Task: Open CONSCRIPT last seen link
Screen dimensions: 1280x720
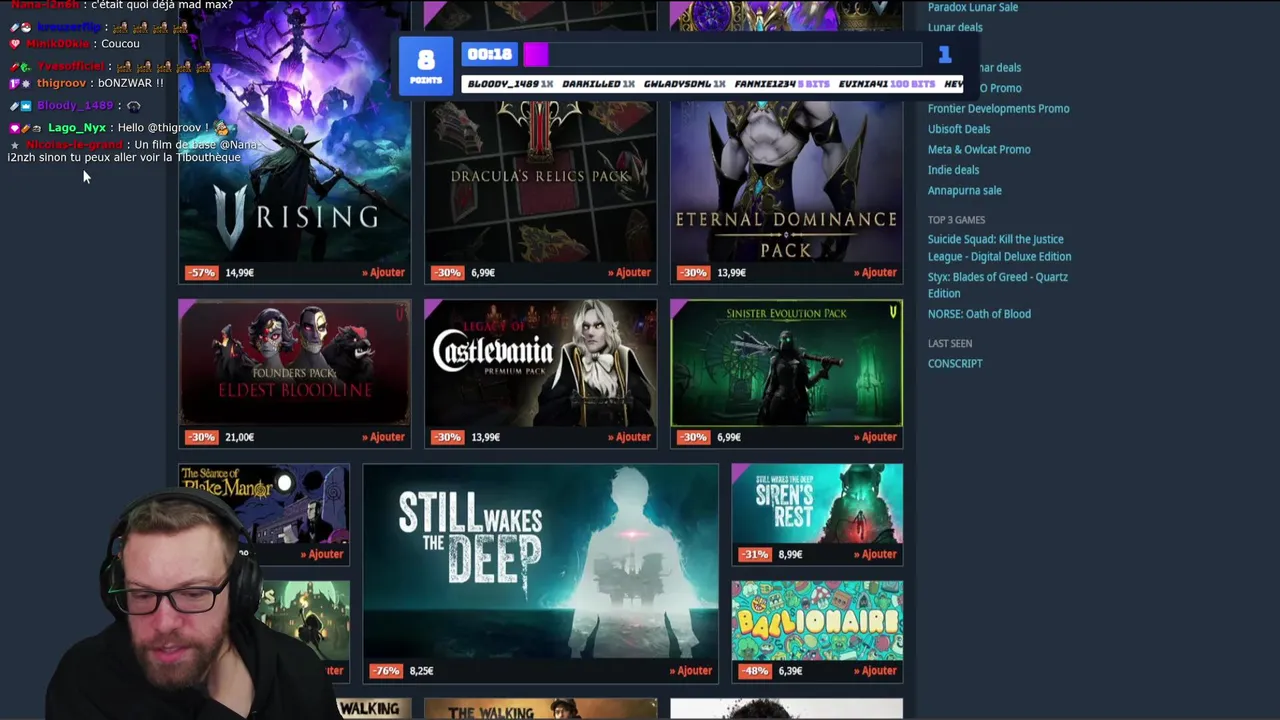Action: tap(955, 364)
